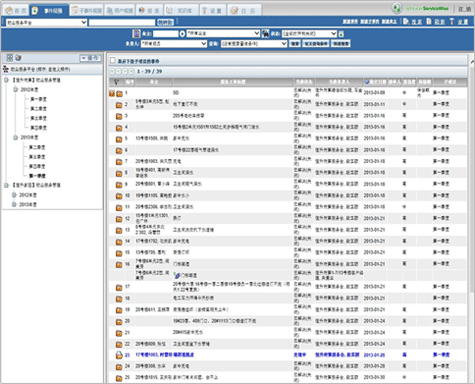The width and height of the screenshot is (475, 384).
Task: Switch to the 子事件视图 tab
Action: click(87, 10)
